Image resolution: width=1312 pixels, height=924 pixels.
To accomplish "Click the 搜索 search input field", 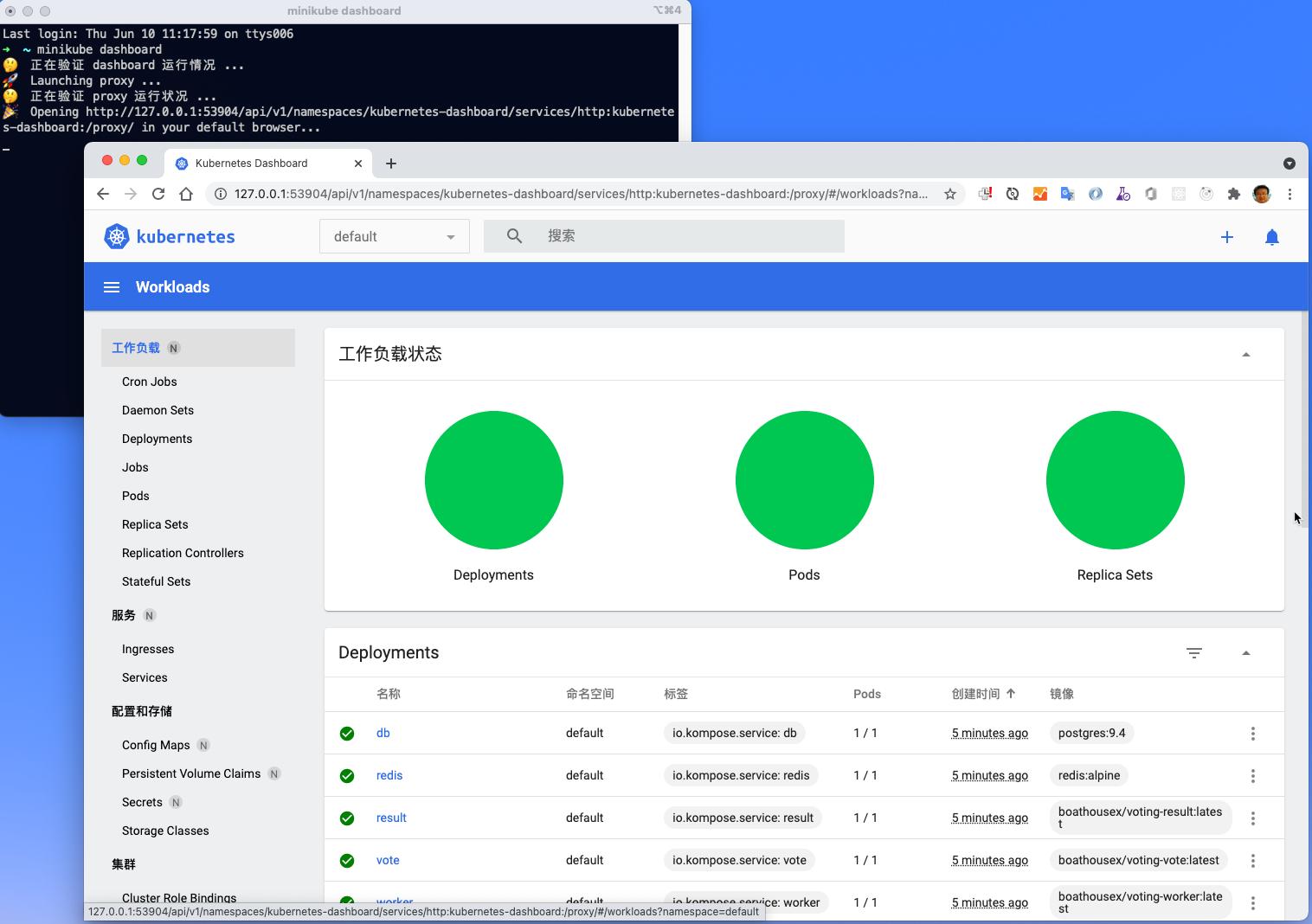I will (x=664, y=235).
